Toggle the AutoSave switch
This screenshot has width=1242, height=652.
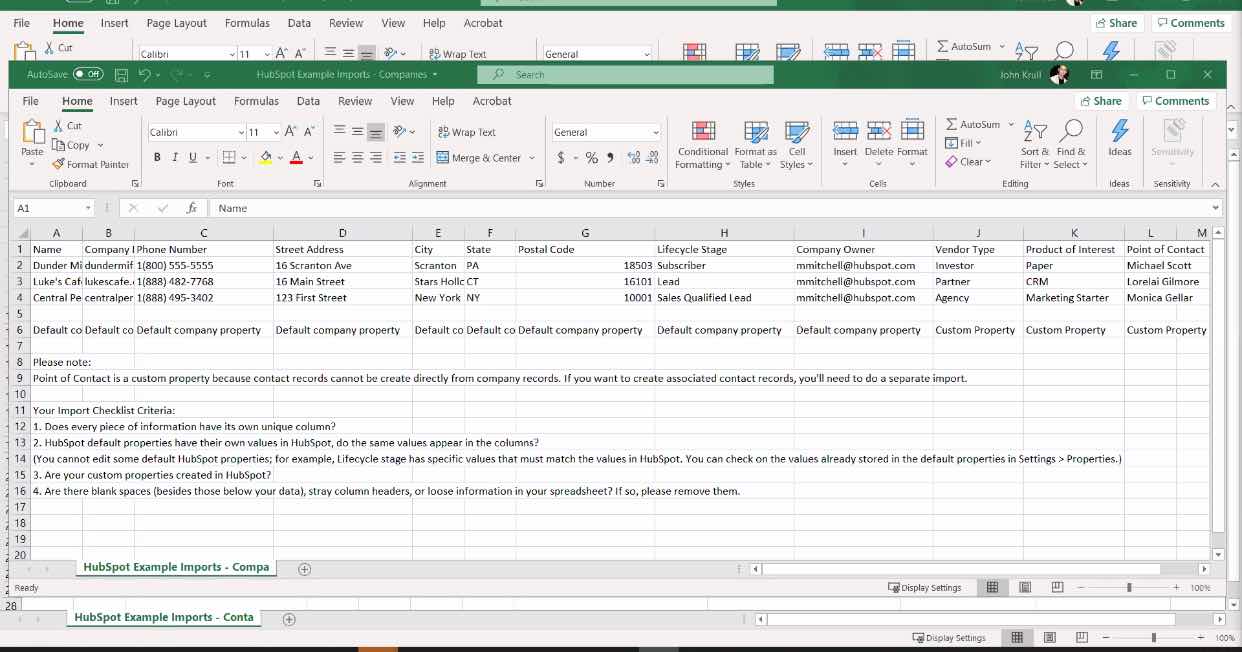(x=88, y=74)
